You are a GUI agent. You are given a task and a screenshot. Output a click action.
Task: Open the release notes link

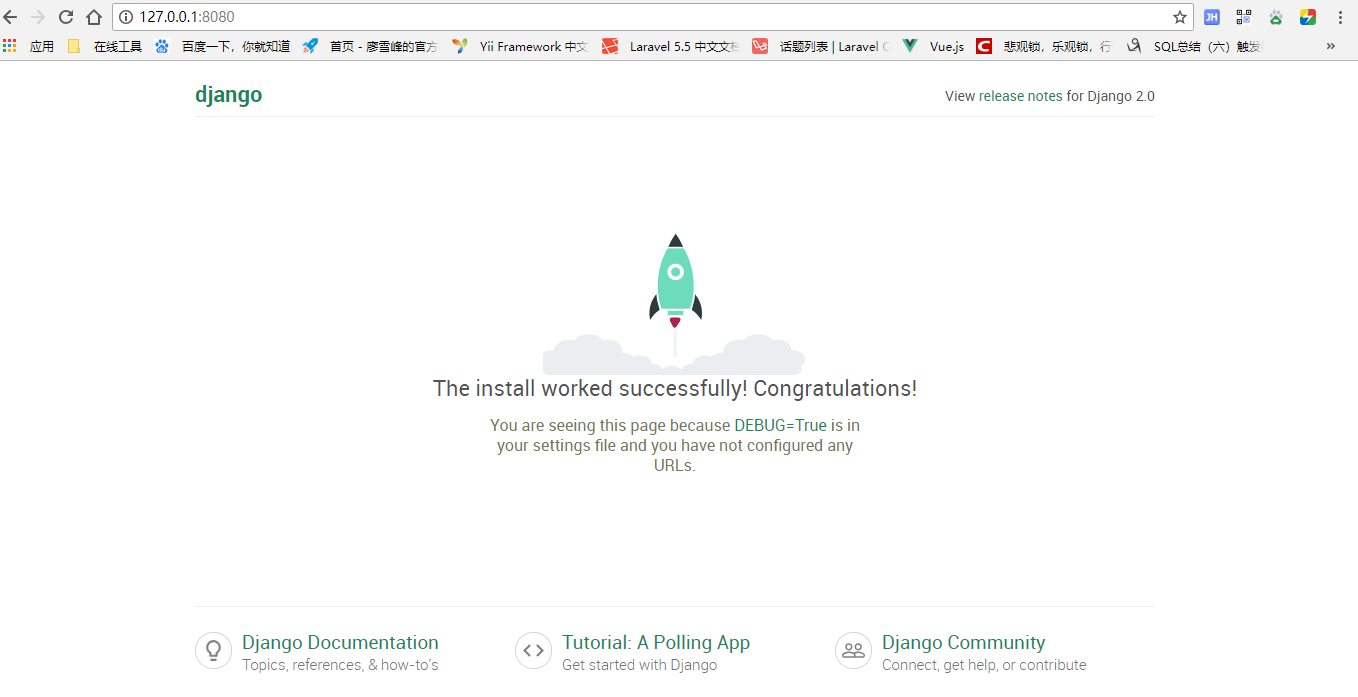[1020, 96]
